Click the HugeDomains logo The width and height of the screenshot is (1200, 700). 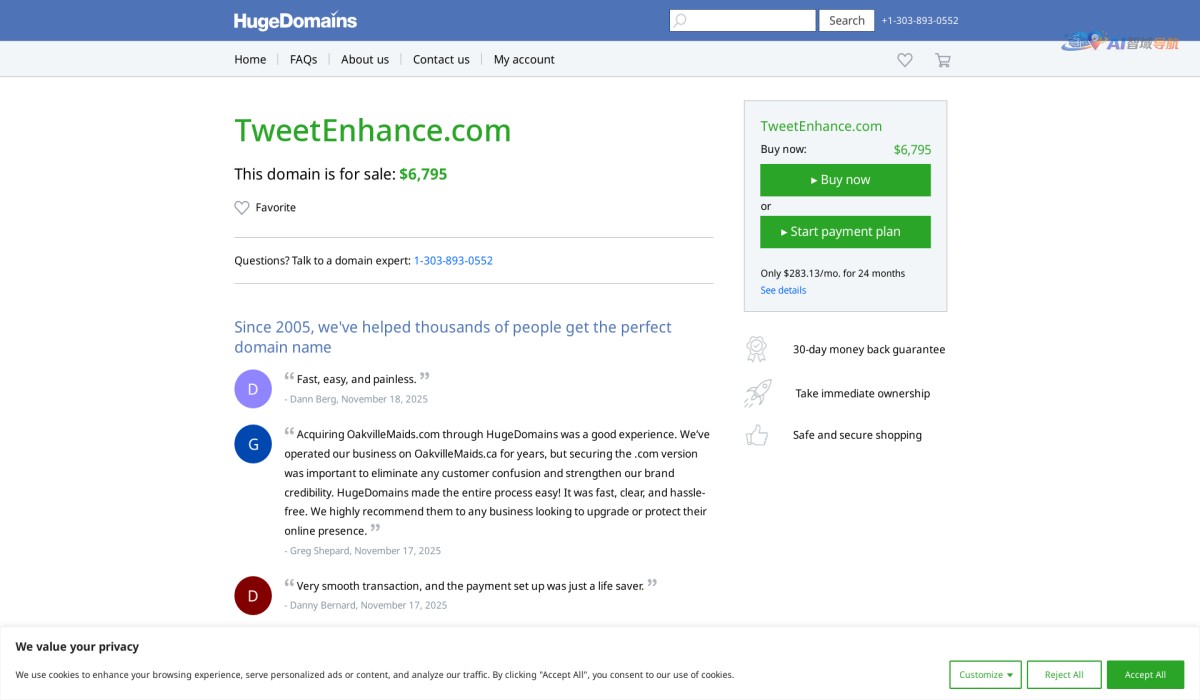click(295, 20)
